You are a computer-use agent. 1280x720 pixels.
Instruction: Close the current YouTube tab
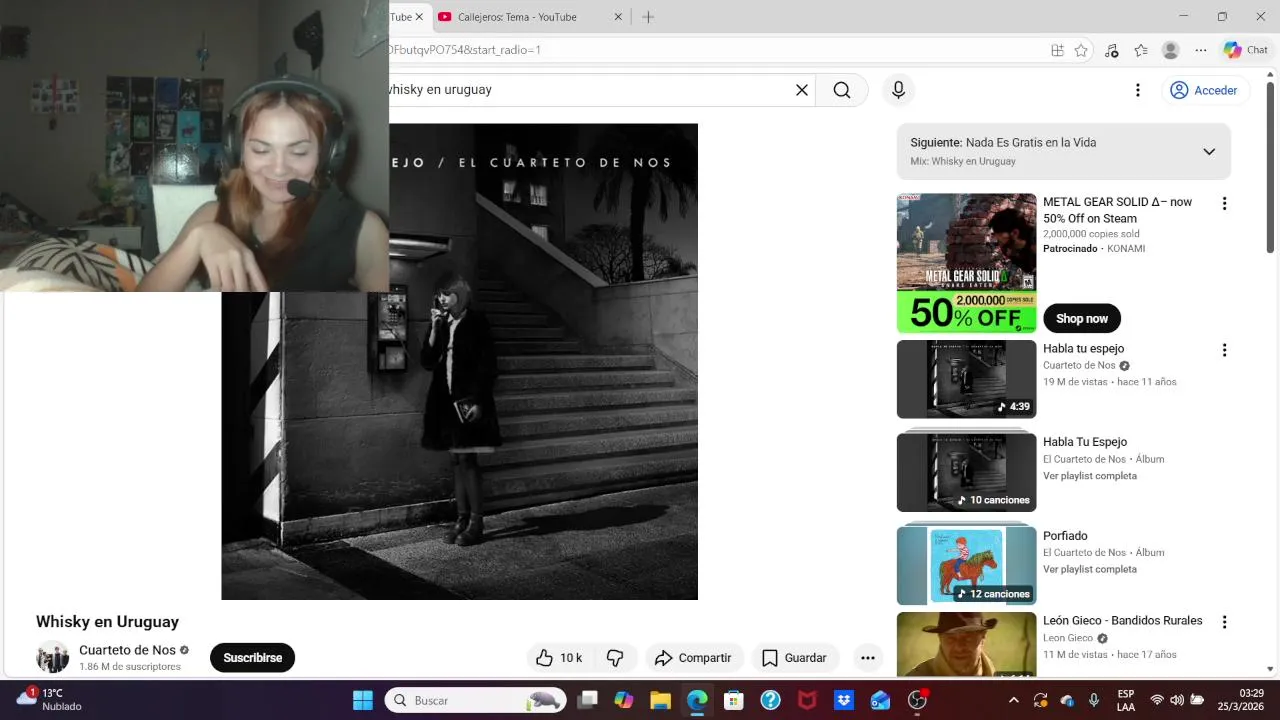419,17
